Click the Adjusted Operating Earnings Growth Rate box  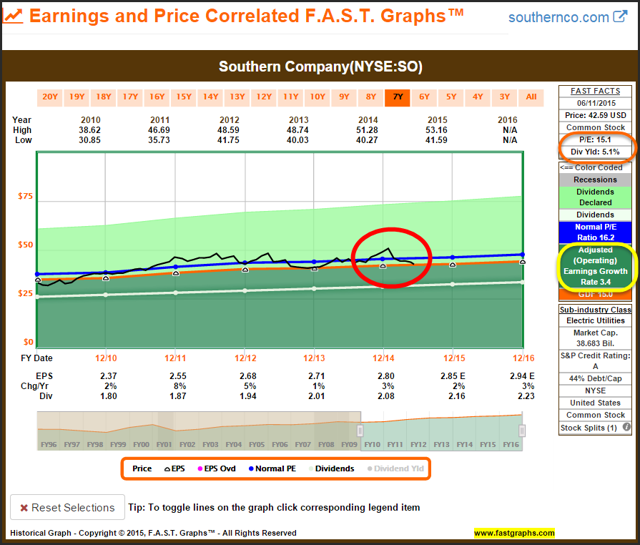pos(595,266)
